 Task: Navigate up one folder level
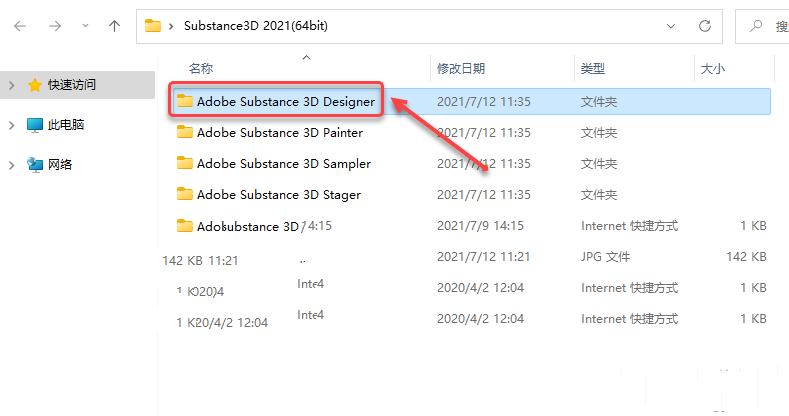(x=115, y=26)
